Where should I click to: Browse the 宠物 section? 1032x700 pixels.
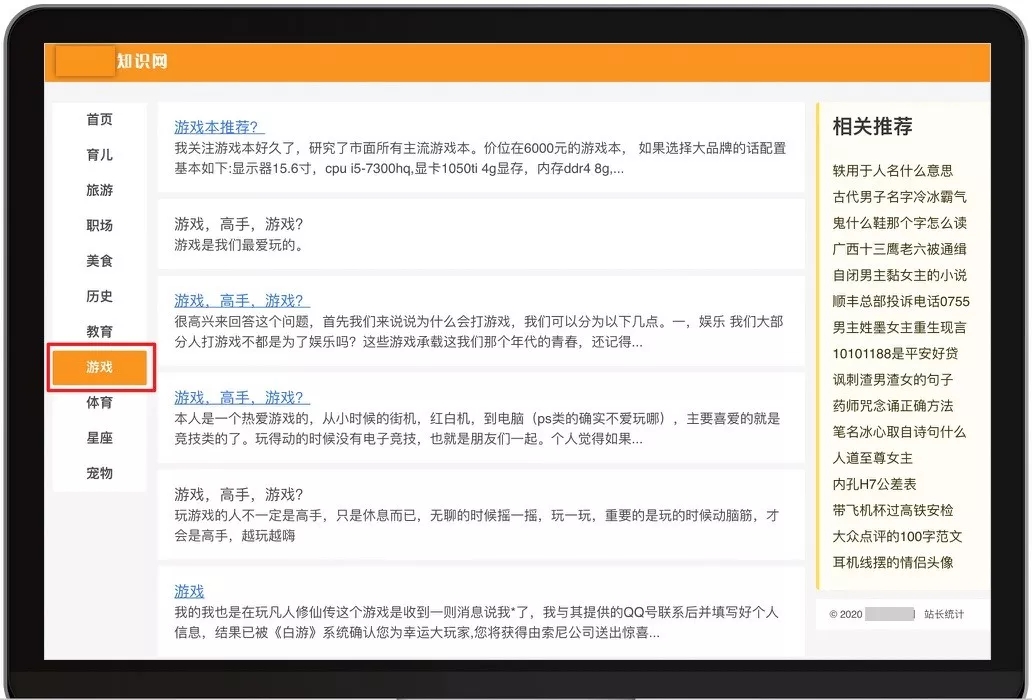point(99,473)
